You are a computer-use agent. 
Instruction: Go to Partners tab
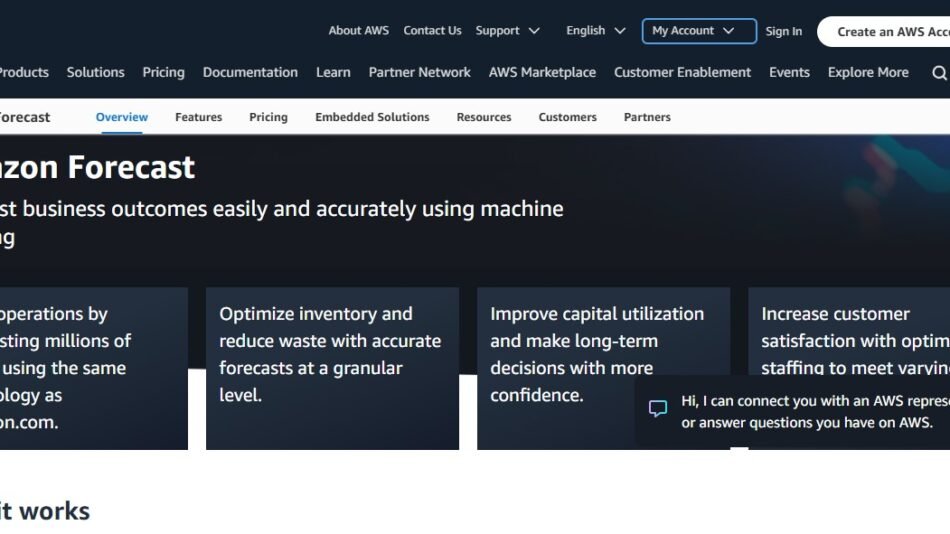[647, 117]
